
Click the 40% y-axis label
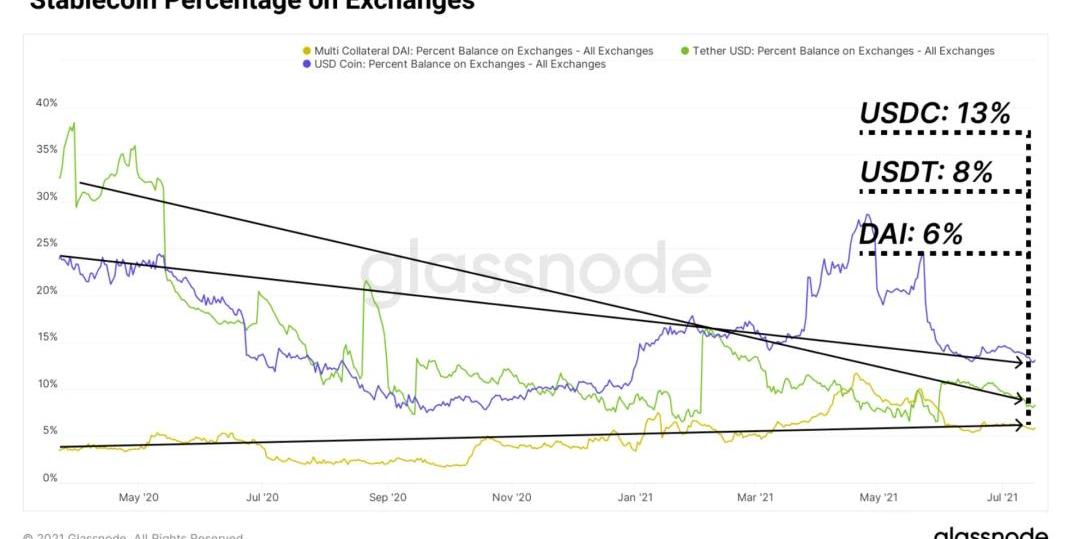[x=46, y=103]
